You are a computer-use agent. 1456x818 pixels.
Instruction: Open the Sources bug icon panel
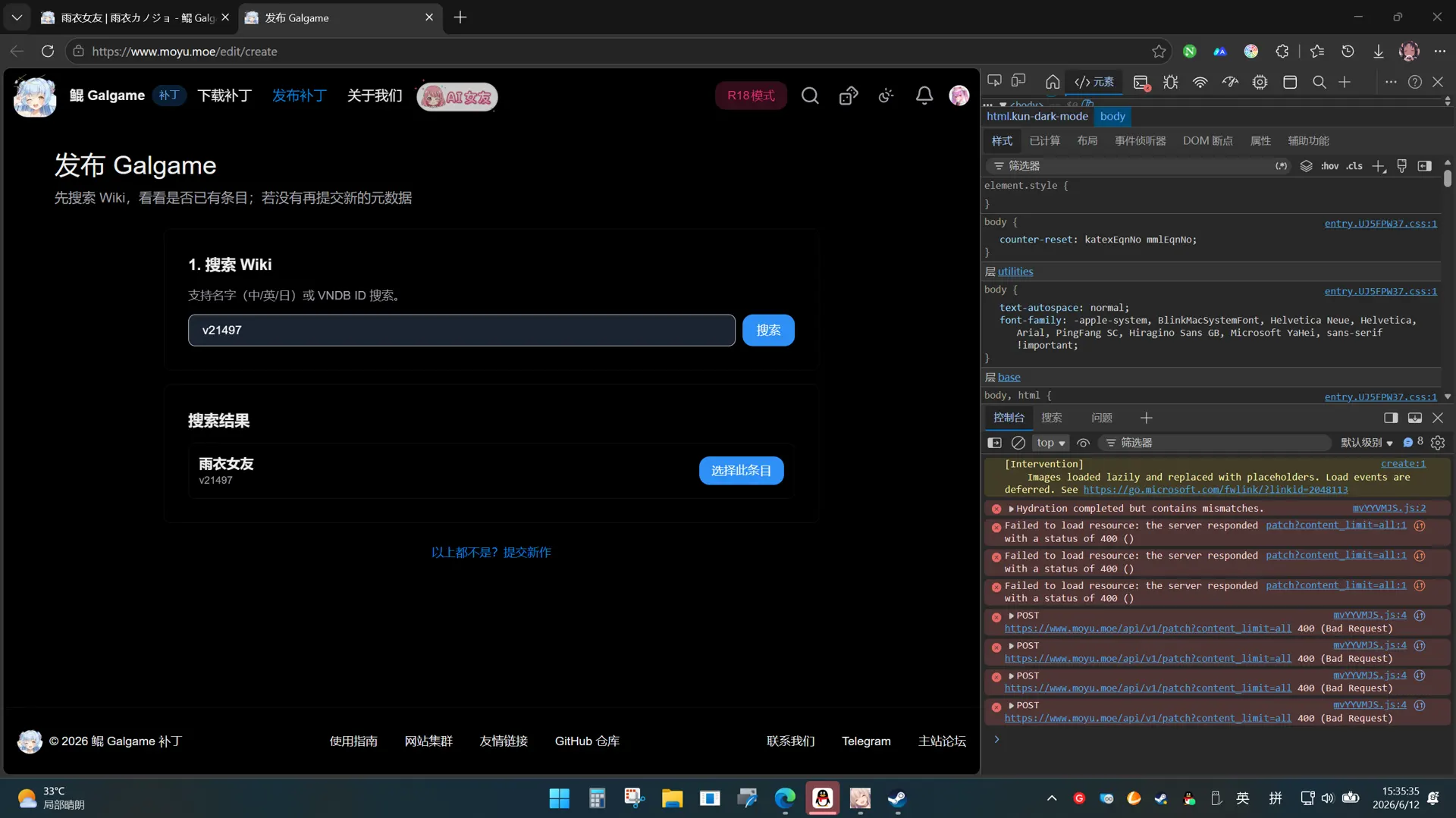(x=1171, y=82)
